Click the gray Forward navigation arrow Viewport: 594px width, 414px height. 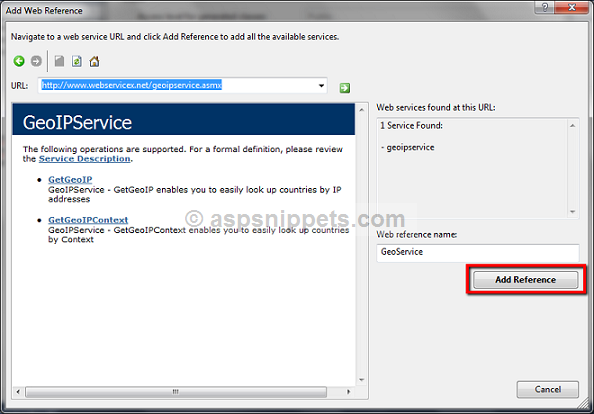[x=36, y=61]
